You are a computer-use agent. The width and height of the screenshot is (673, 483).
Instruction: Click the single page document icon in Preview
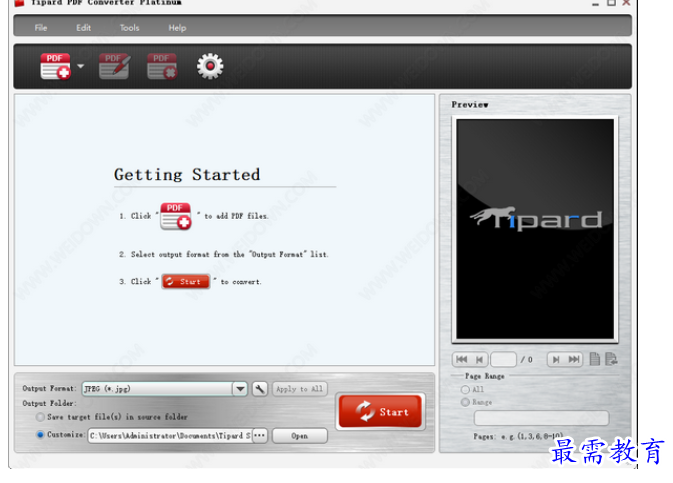(594, 359)
